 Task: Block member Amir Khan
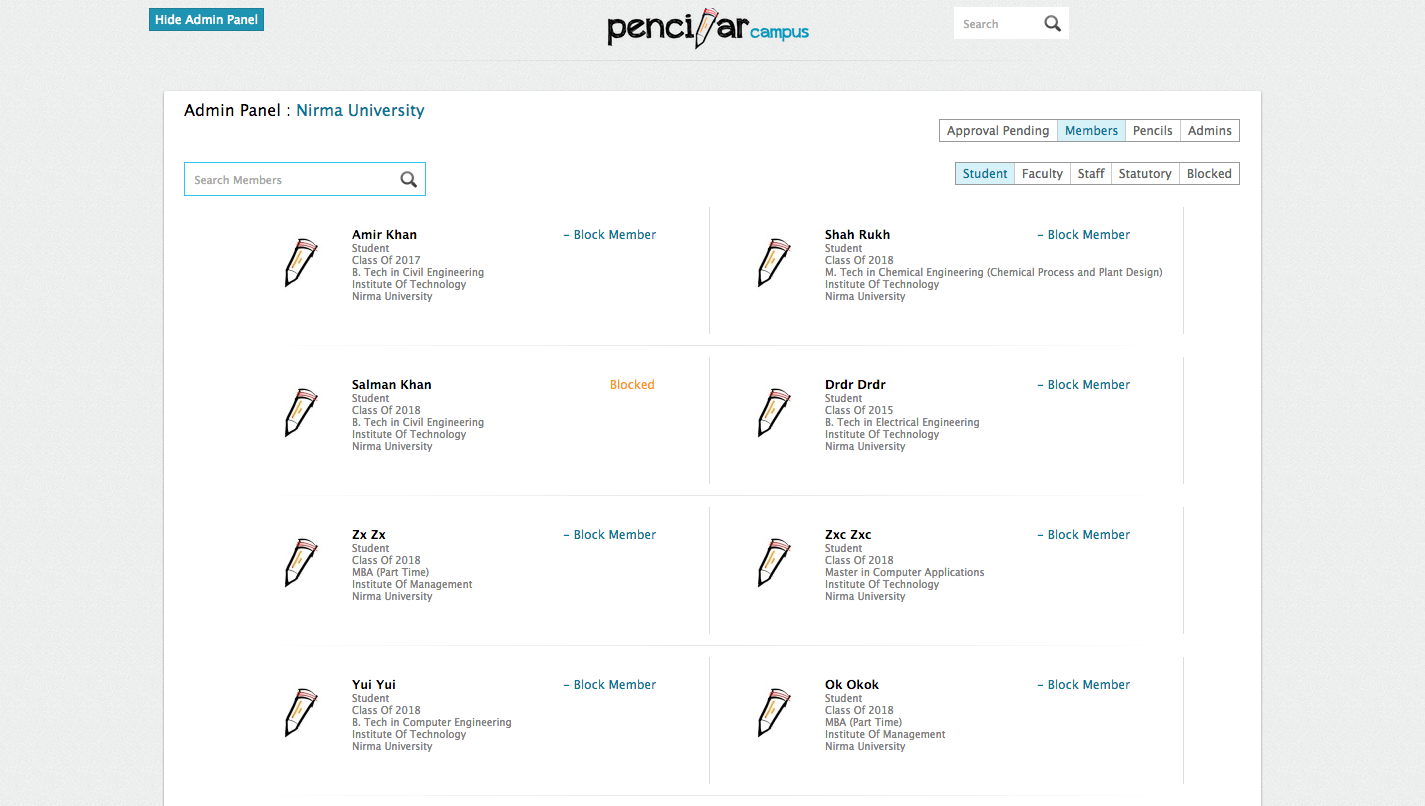(614, 235)
